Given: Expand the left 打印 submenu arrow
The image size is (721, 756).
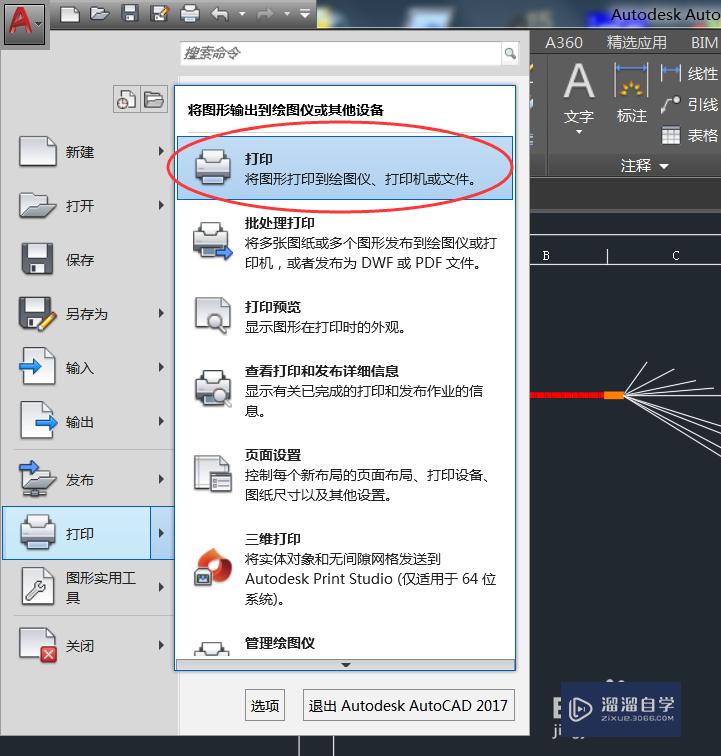Looking at the screenshot, I should [x=162, y=533].
